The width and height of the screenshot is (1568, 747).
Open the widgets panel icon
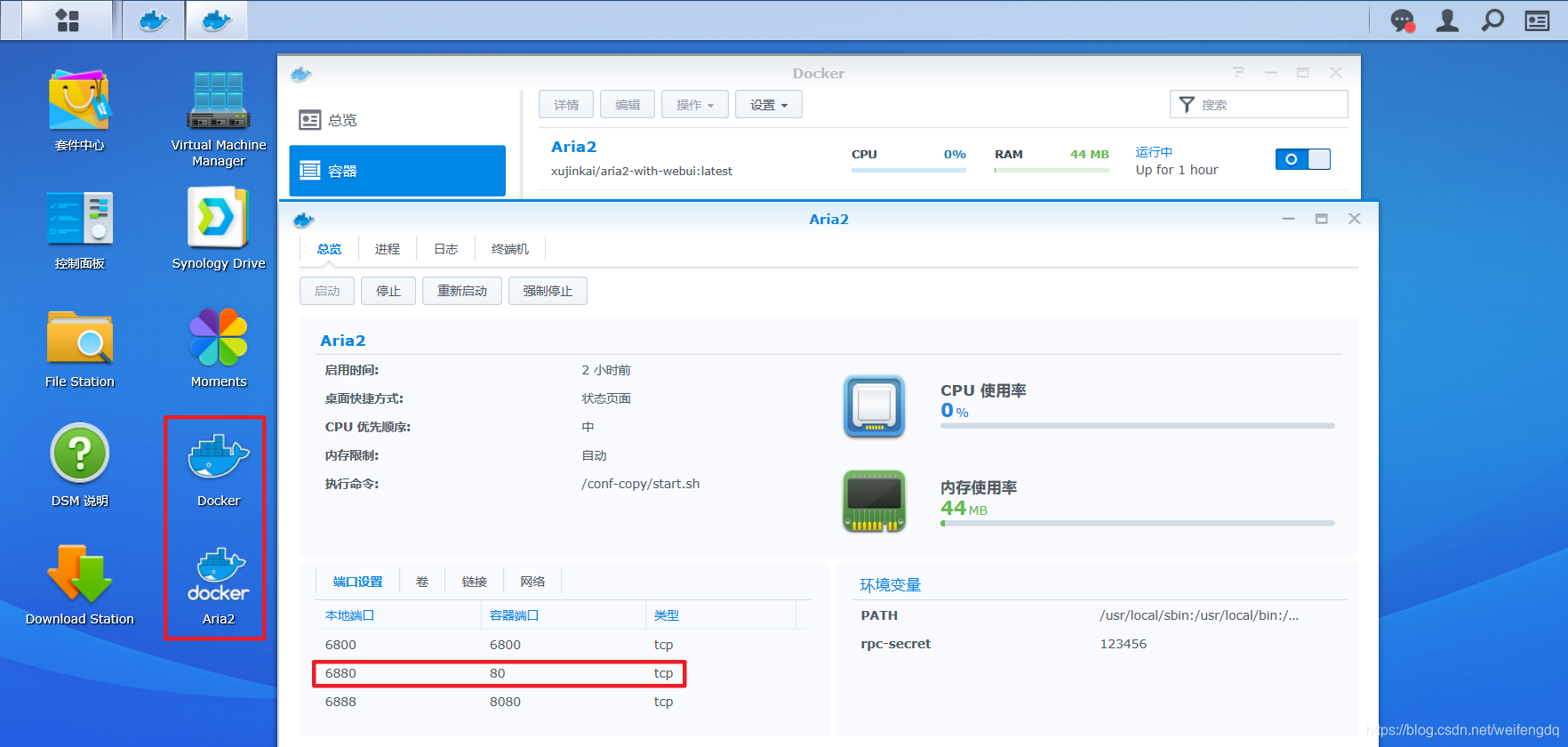coord(1537,20)
